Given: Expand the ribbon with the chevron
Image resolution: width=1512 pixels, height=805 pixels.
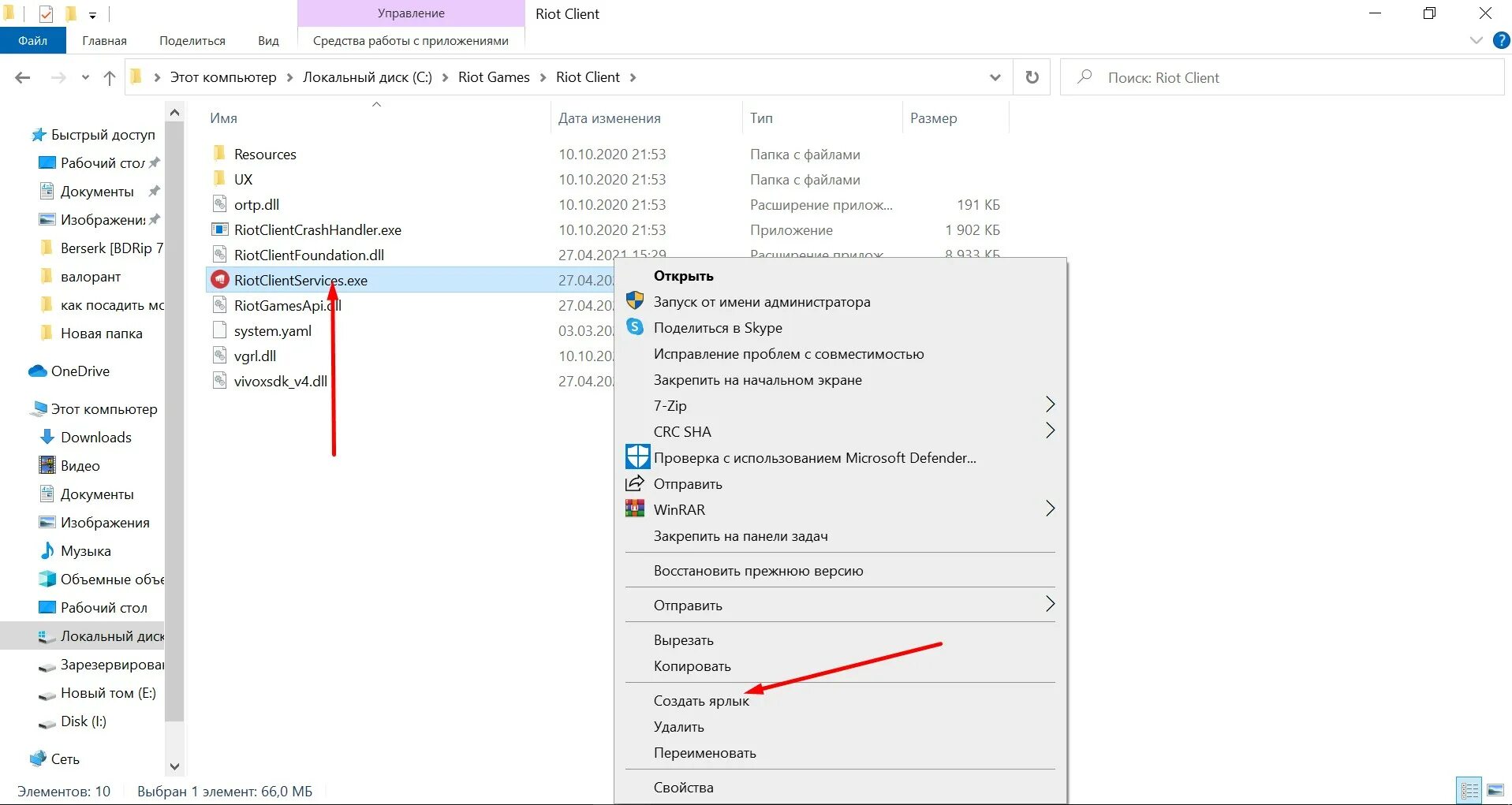Looking at the screenshot, I should pyautogui.click(x=1477, y=40).
